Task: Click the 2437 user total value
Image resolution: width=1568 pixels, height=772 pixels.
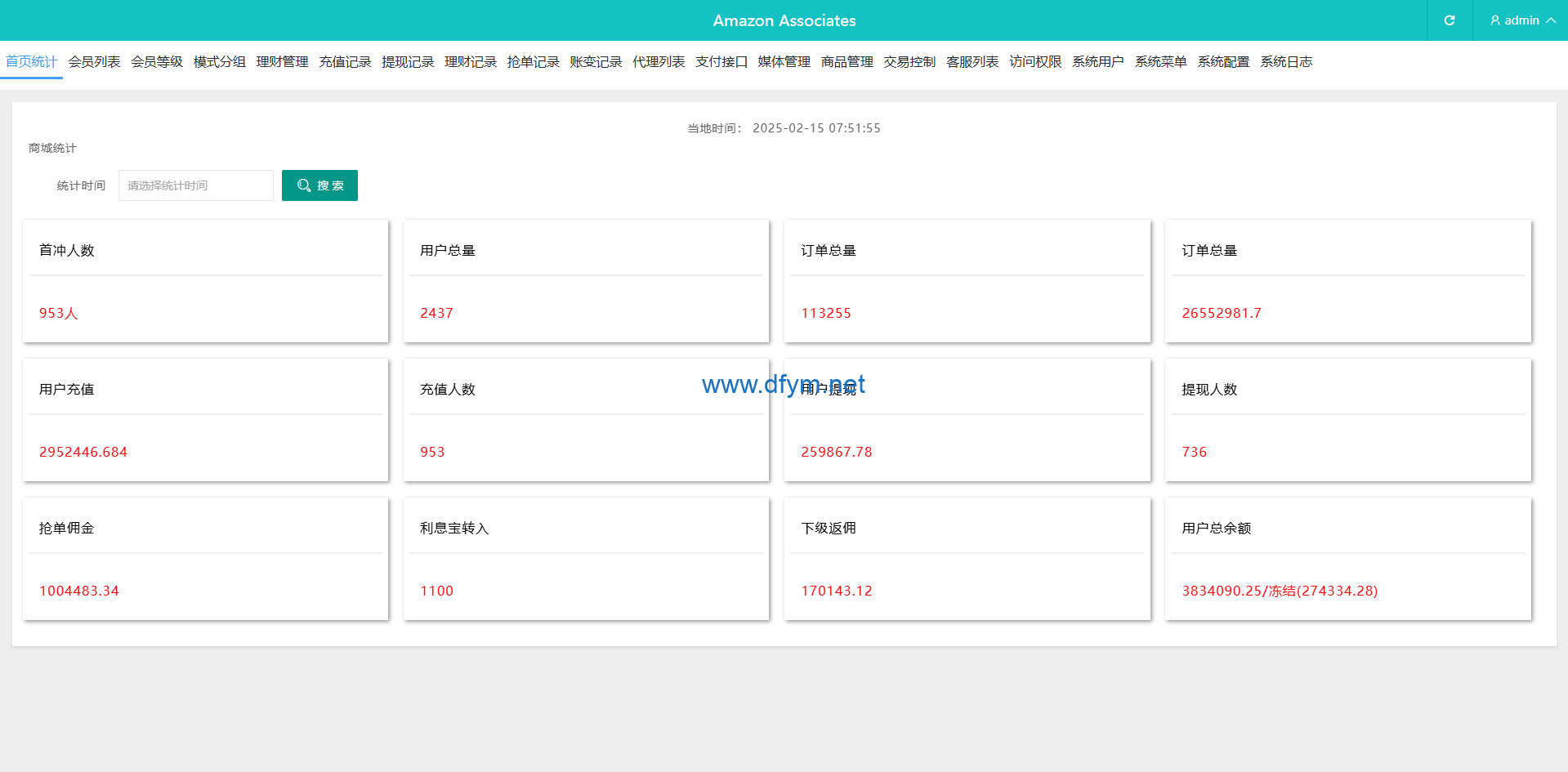Action: tap(436, 313)
